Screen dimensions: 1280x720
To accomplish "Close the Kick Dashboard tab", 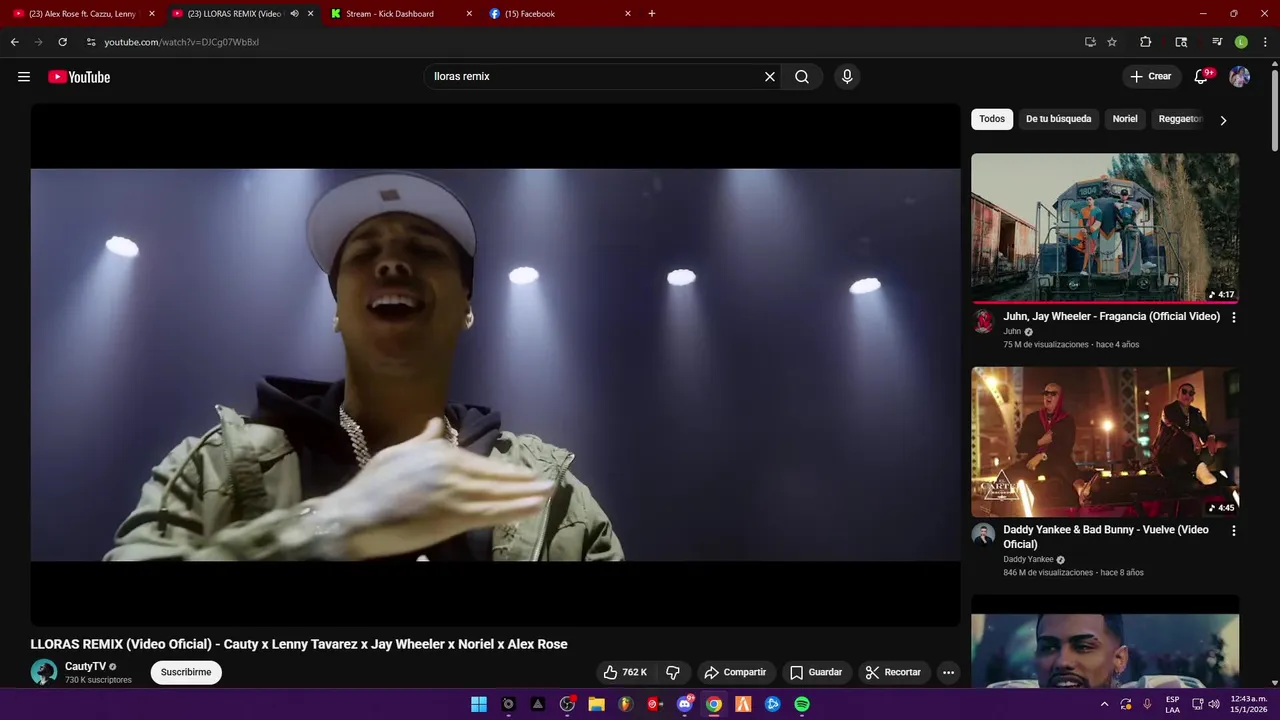I will tap(469, 14).
